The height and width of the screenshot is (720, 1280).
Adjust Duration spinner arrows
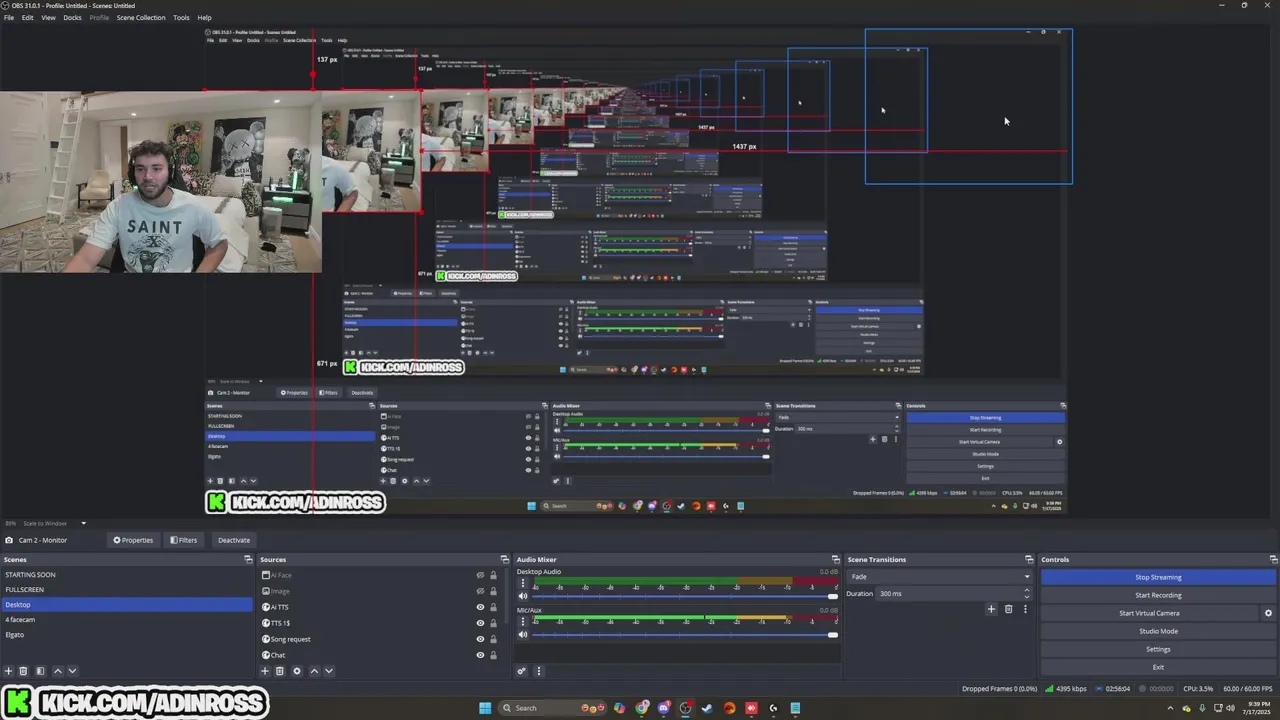click(1026, 593)
